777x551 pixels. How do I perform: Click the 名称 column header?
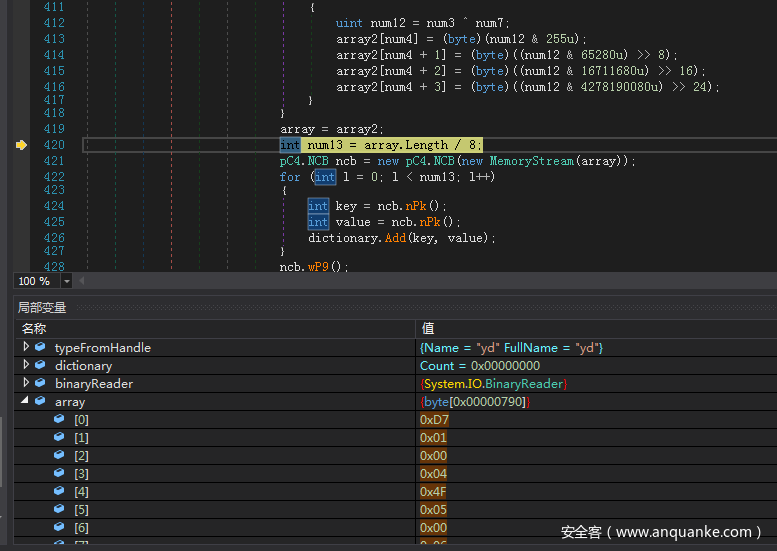34,328
